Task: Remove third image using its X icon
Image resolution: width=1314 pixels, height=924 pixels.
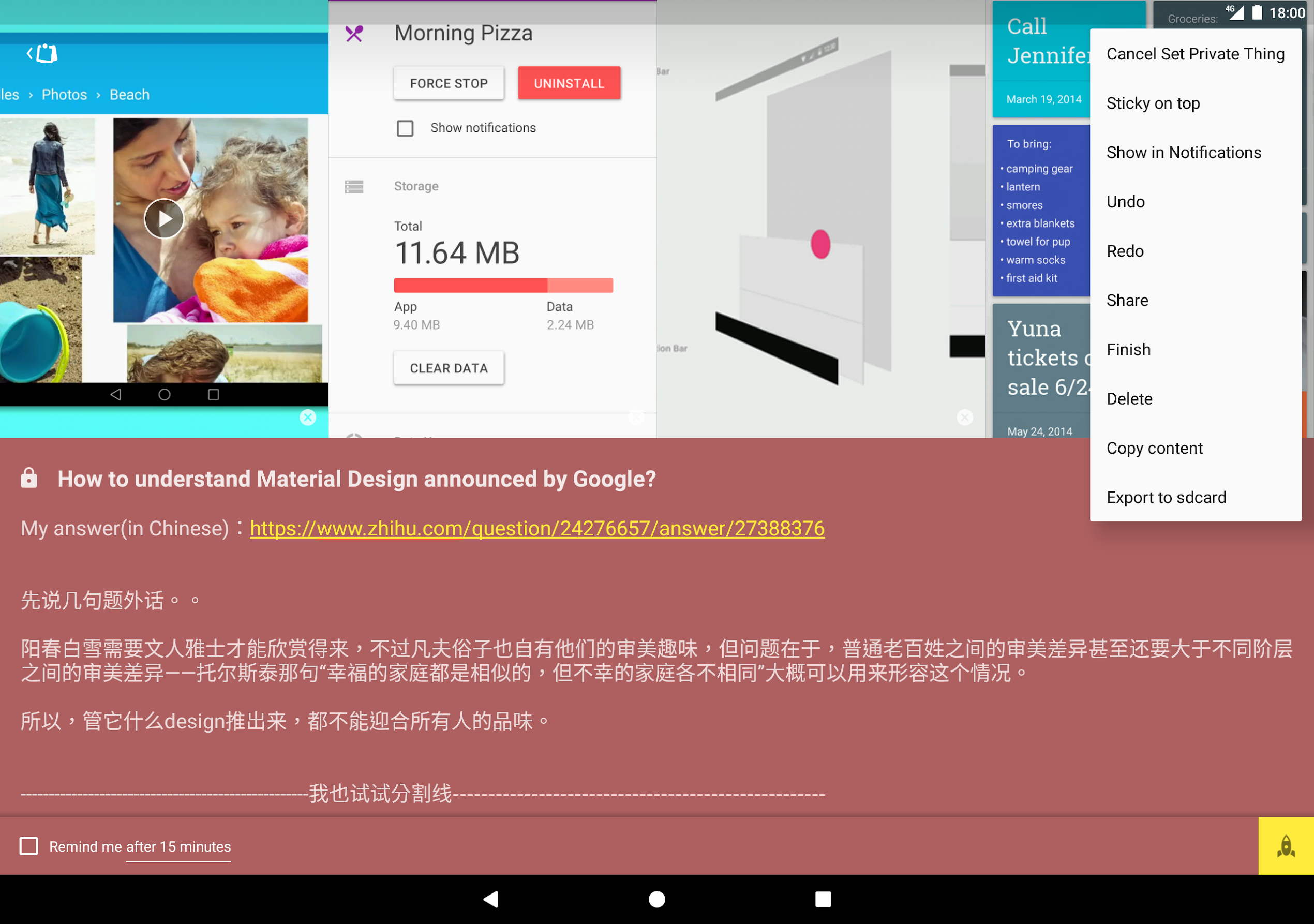Action: [x=964, y=418]
